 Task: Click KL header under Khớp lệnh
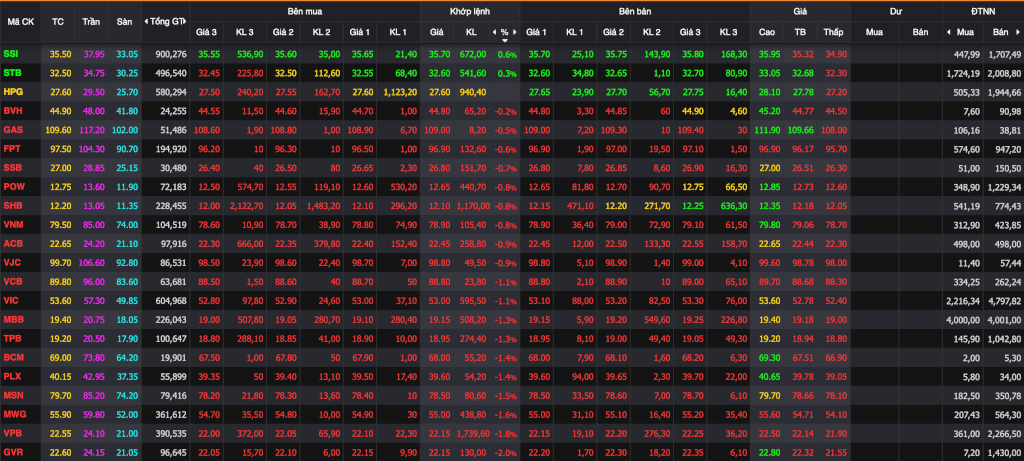471,32
